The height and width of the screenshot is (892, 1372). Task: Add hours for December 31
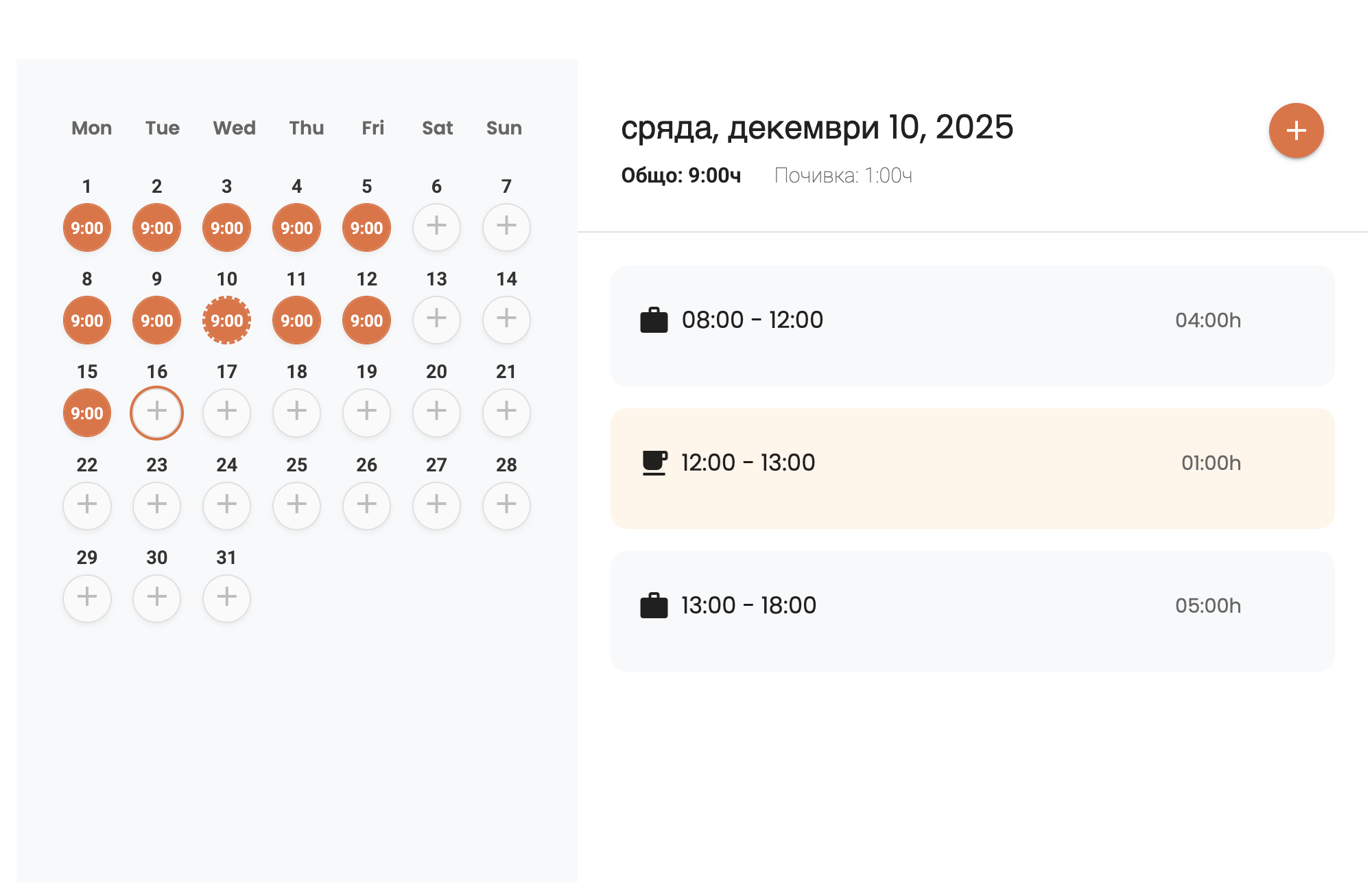[226, 598]
